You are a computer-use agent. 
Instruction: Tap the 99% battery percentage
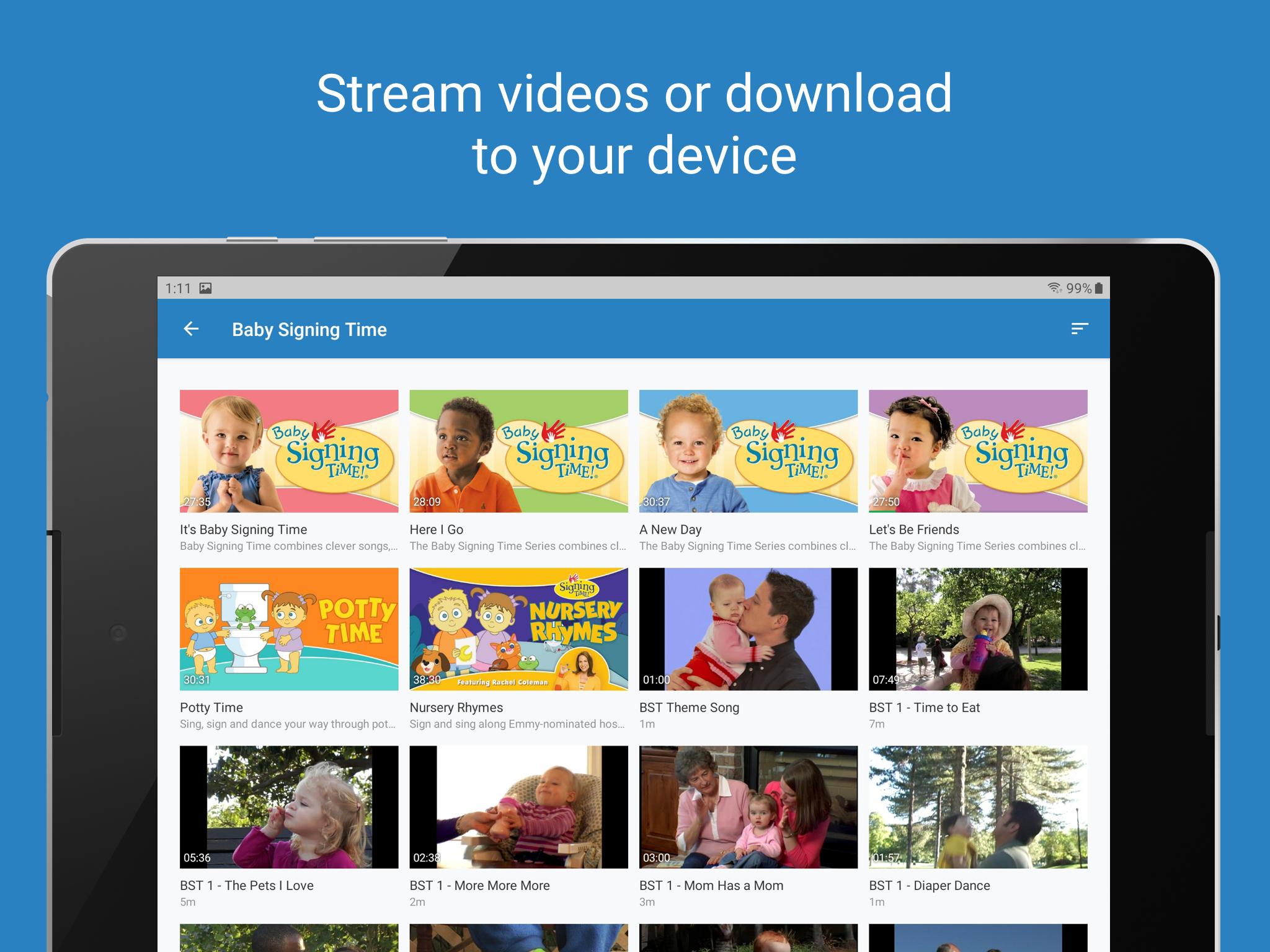pyautogui.click(x=1079, y=288)
